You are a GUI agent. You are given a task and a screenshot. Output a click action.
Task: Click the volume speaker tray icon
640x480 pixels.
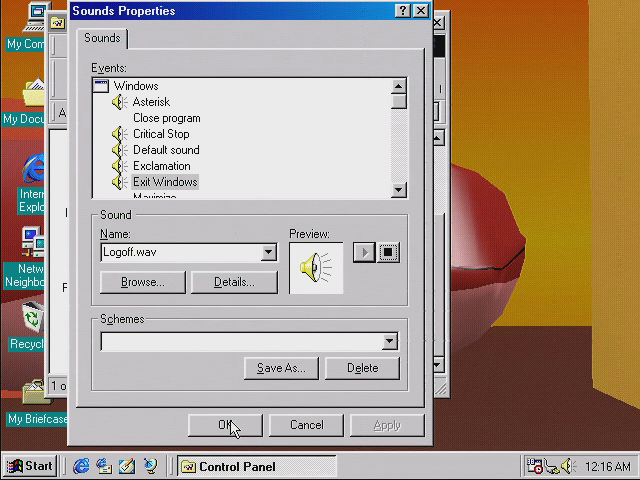coord(568,466)
